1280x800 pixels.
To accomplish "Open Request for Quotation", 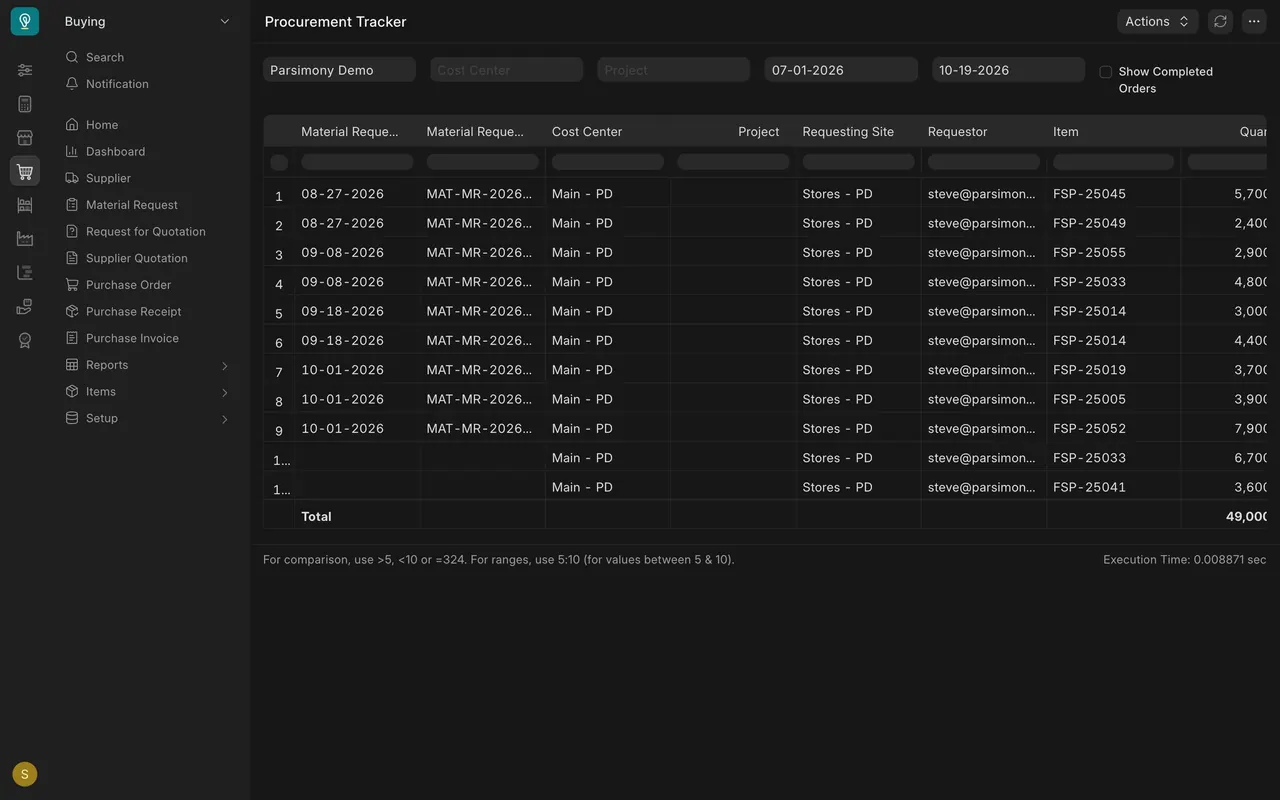I will [147, 231].
